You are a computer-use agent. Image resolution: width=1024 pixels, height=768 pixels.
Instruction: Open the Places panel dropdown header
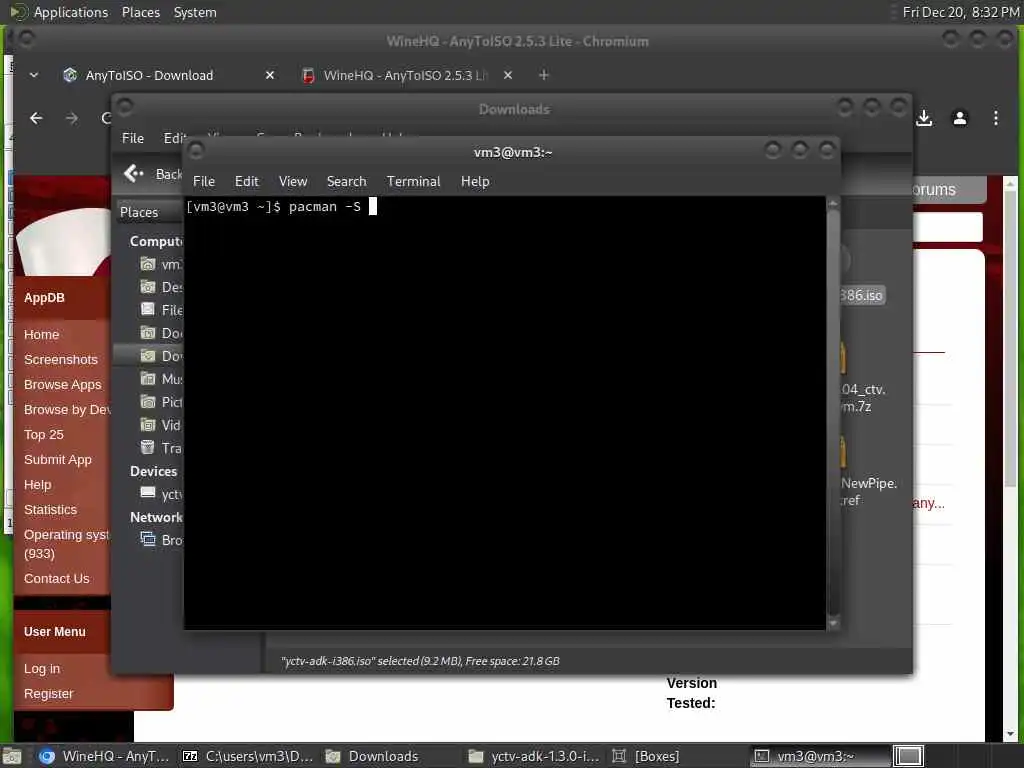(149, 212)
